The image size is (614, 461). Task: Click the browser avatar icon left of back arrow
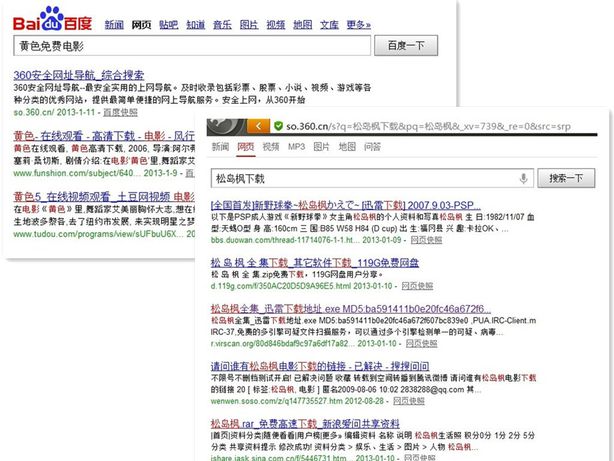click(227, 126)
